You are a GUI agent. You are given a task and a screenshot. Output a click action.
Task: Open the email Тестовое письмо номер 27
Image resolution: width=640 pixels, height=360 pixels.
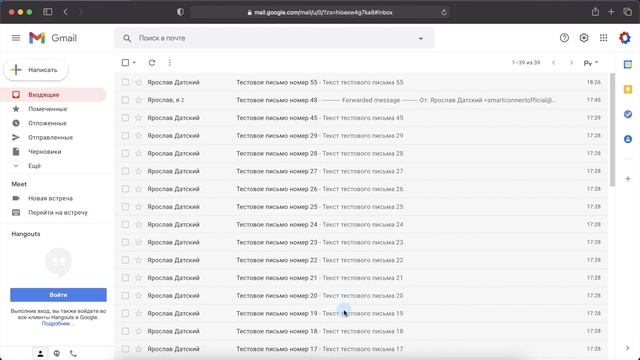(x=361, y=171)
